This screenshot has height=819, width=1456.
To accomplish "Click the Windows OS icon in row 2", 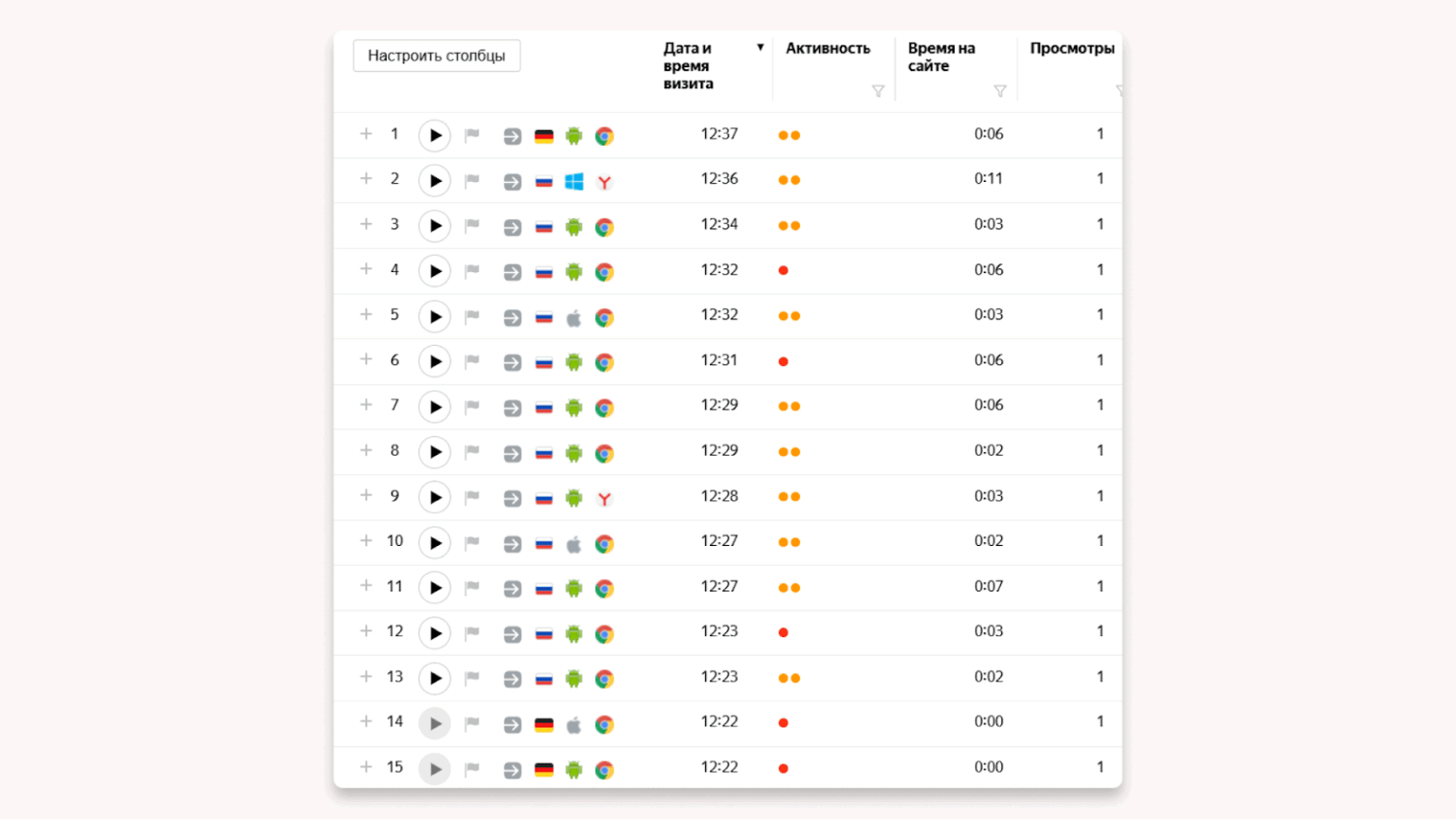I will click(573, 181).
